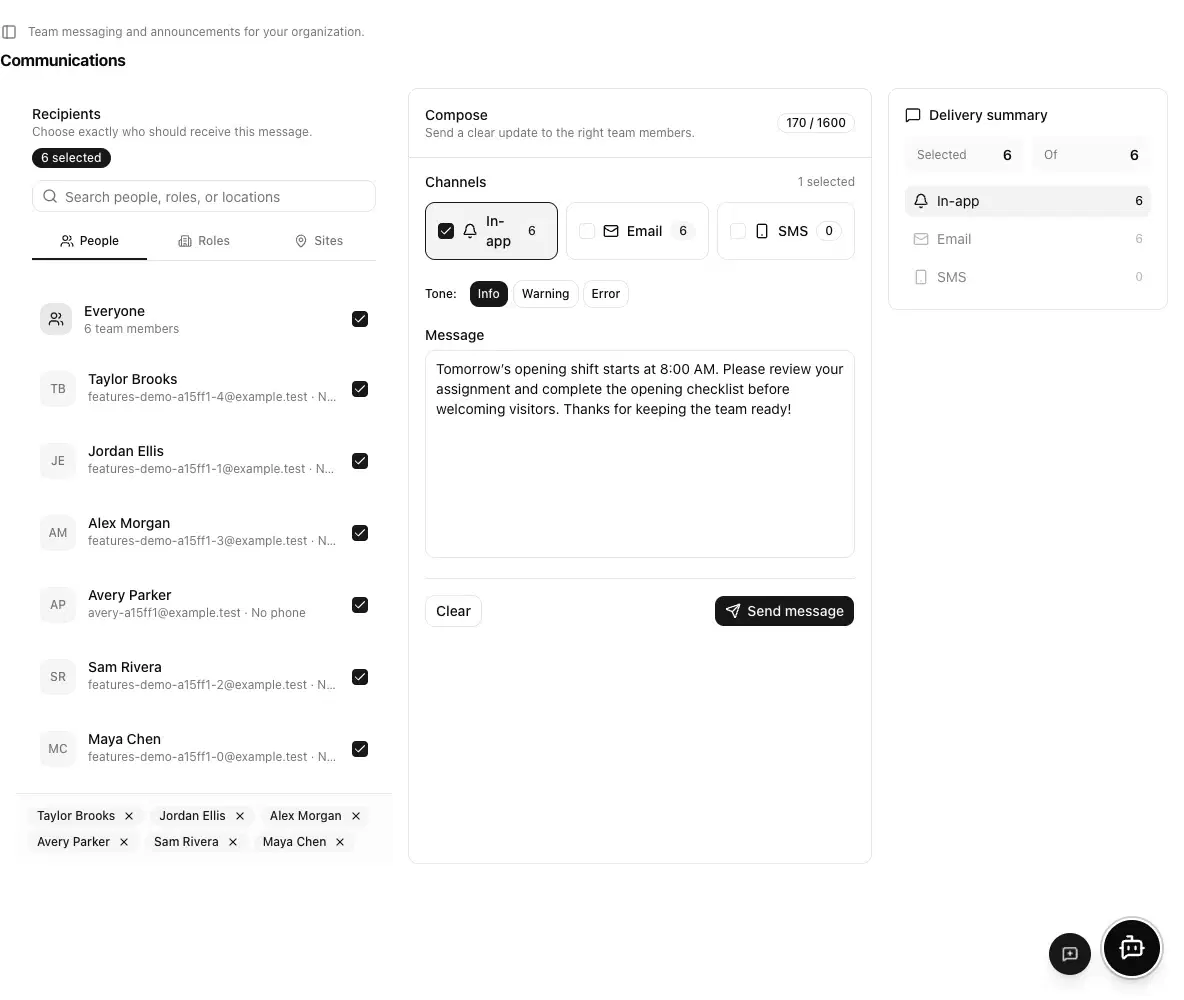Open the feedback message bubble button

[x=1069, y=954]
